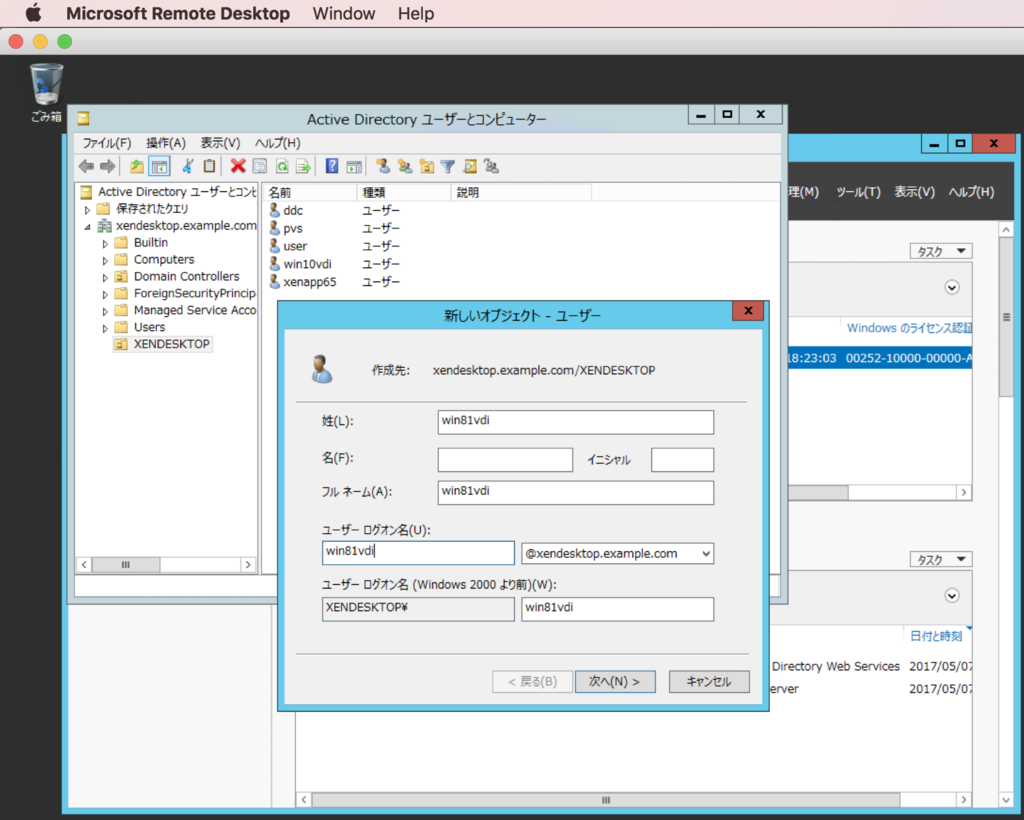Click the 名(F) input field
Screen dimensions: 1024x820
click(505, 460)
